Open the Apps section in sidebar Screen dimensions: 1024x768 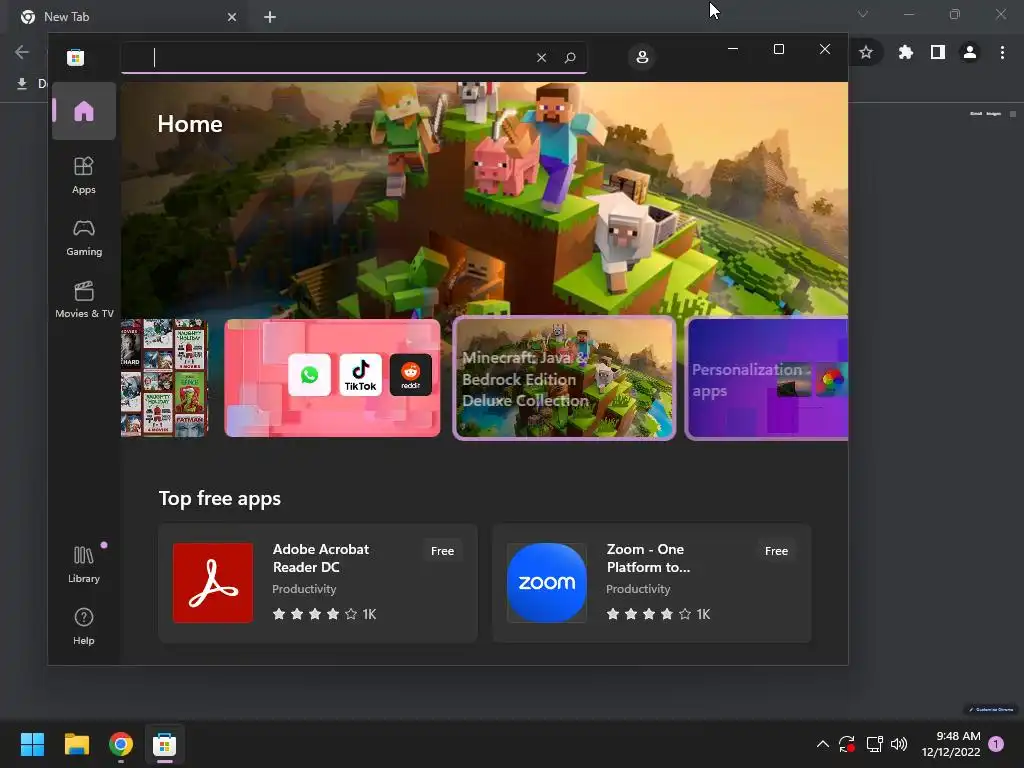[84, 175]
